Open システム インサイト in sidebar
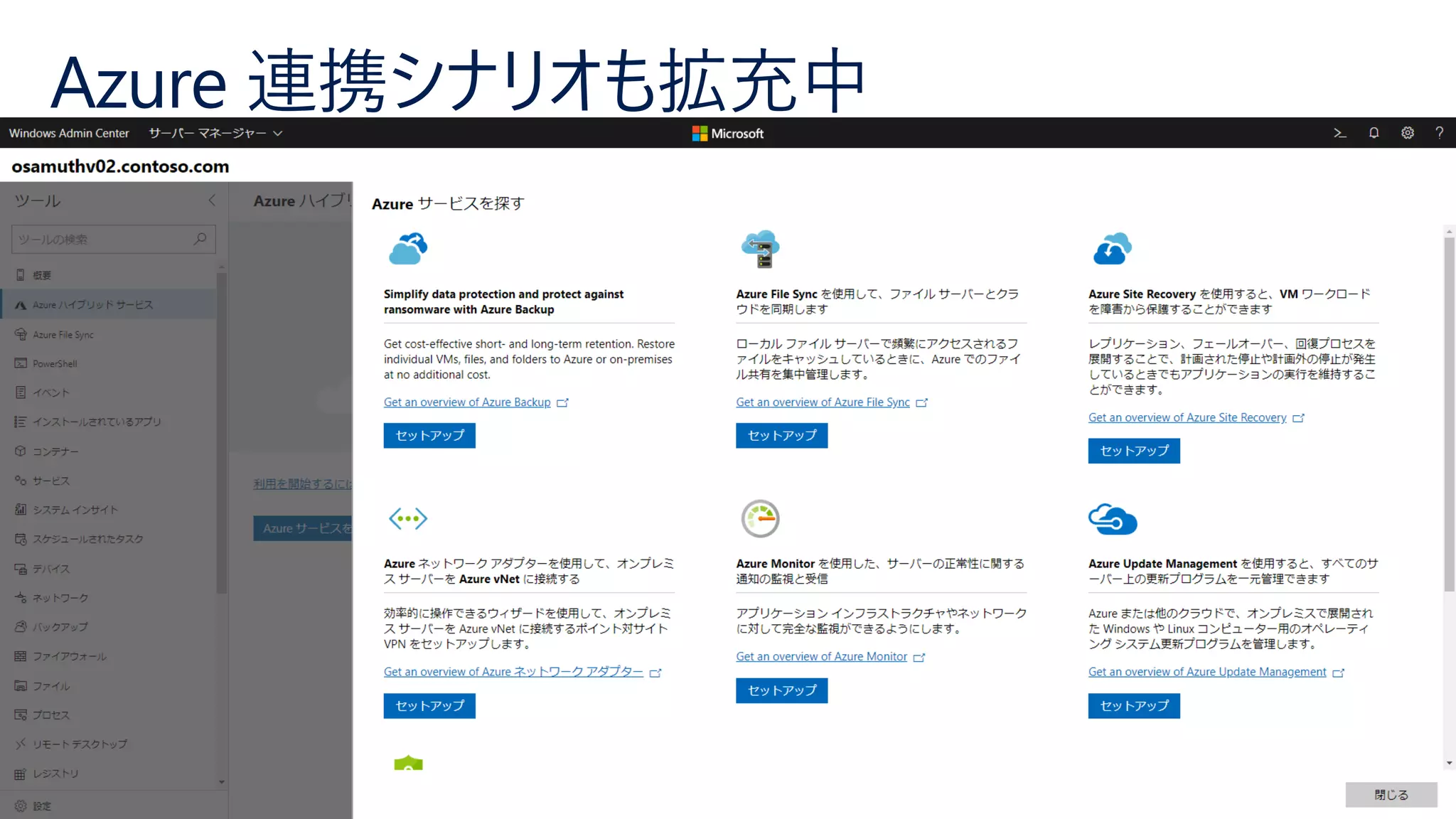 (108, 510)
